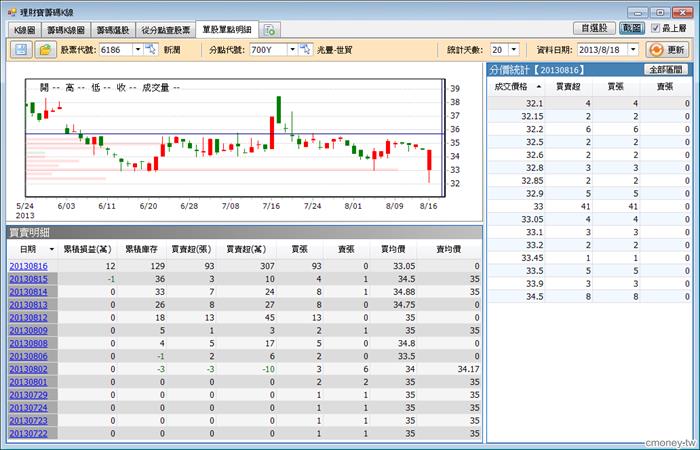The height and width of the screenshot is (450, 700).
Task: Expand the 統計天數 dropdown
Action: pos(514,50)
